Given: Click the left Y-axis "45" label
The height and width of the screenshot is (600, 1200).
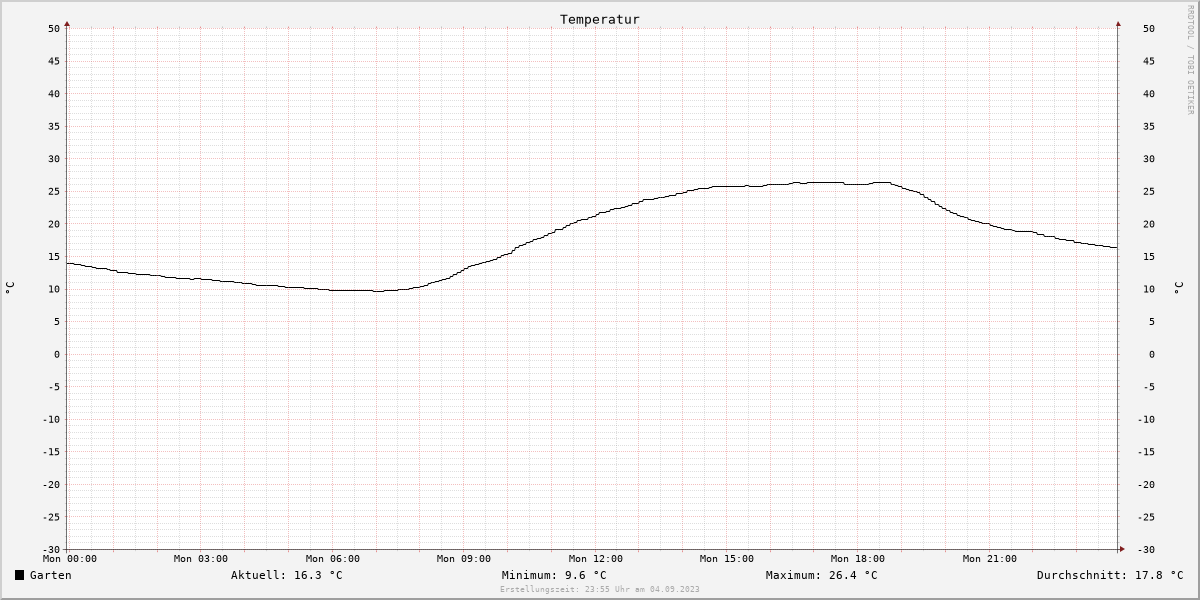Looking at the screenshot, I should (54, 61).
